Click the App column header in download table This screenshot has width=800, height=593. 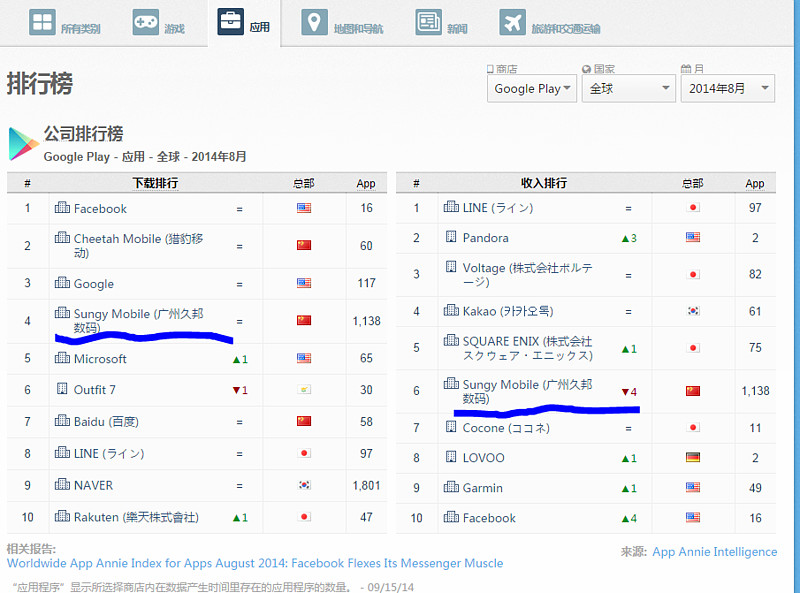tap(366, 183)
